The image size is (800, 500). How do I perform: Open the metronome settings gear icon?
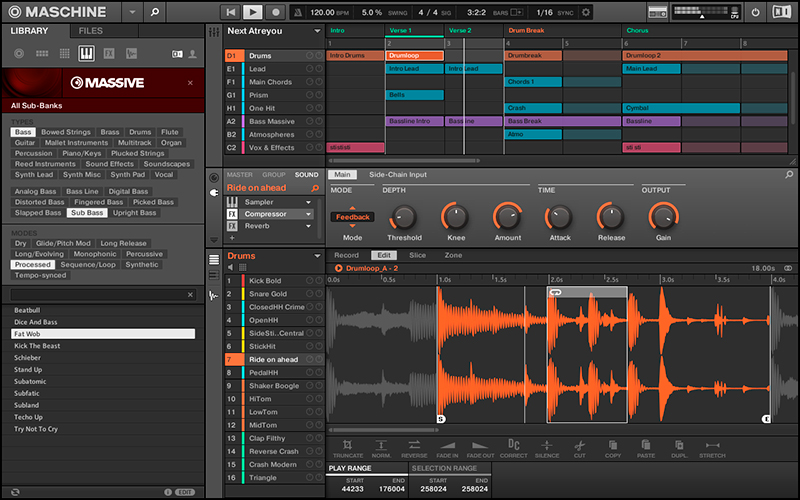586,12
